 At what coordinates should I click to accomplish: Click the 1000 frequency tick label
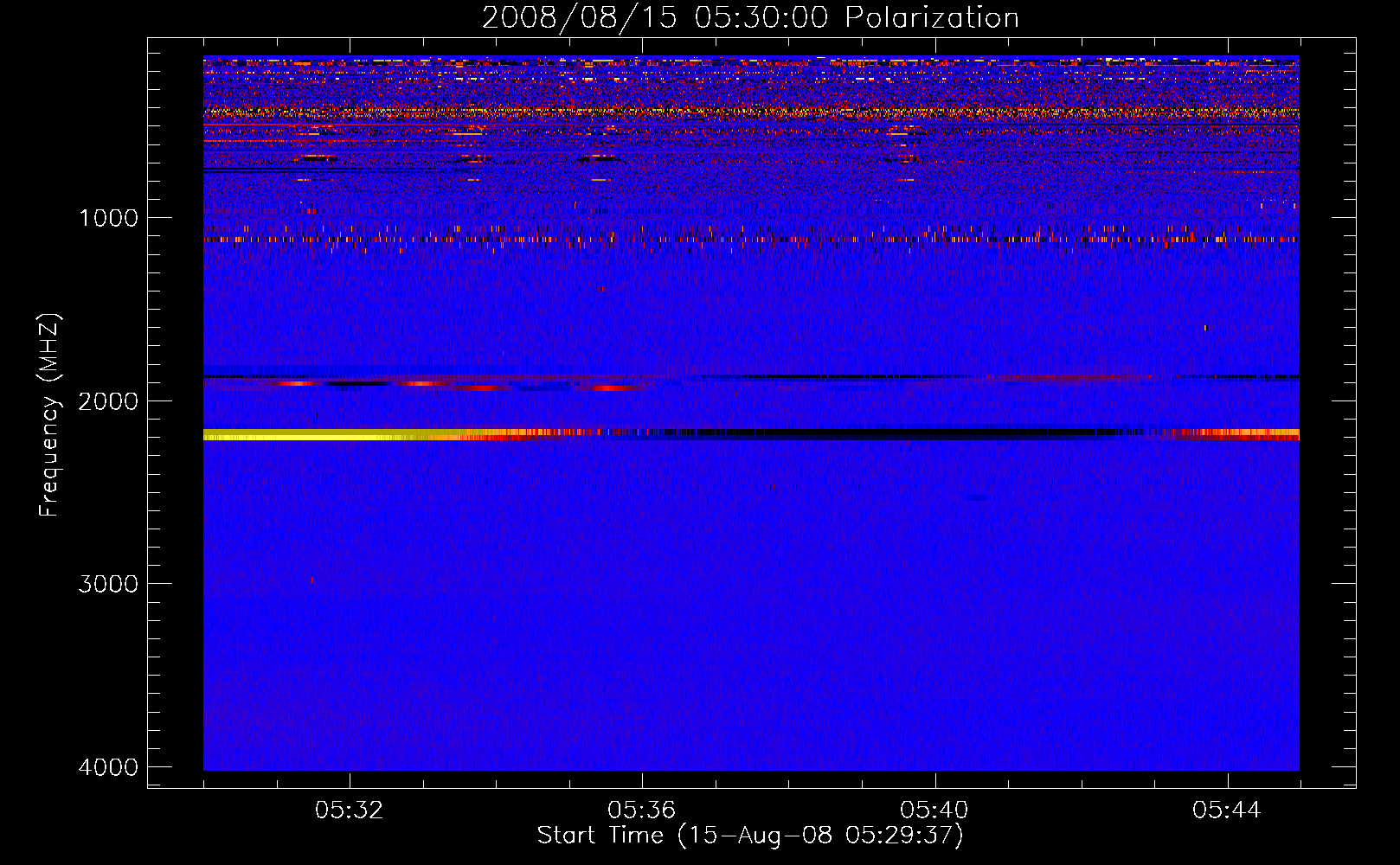click(x=108, y=217)
